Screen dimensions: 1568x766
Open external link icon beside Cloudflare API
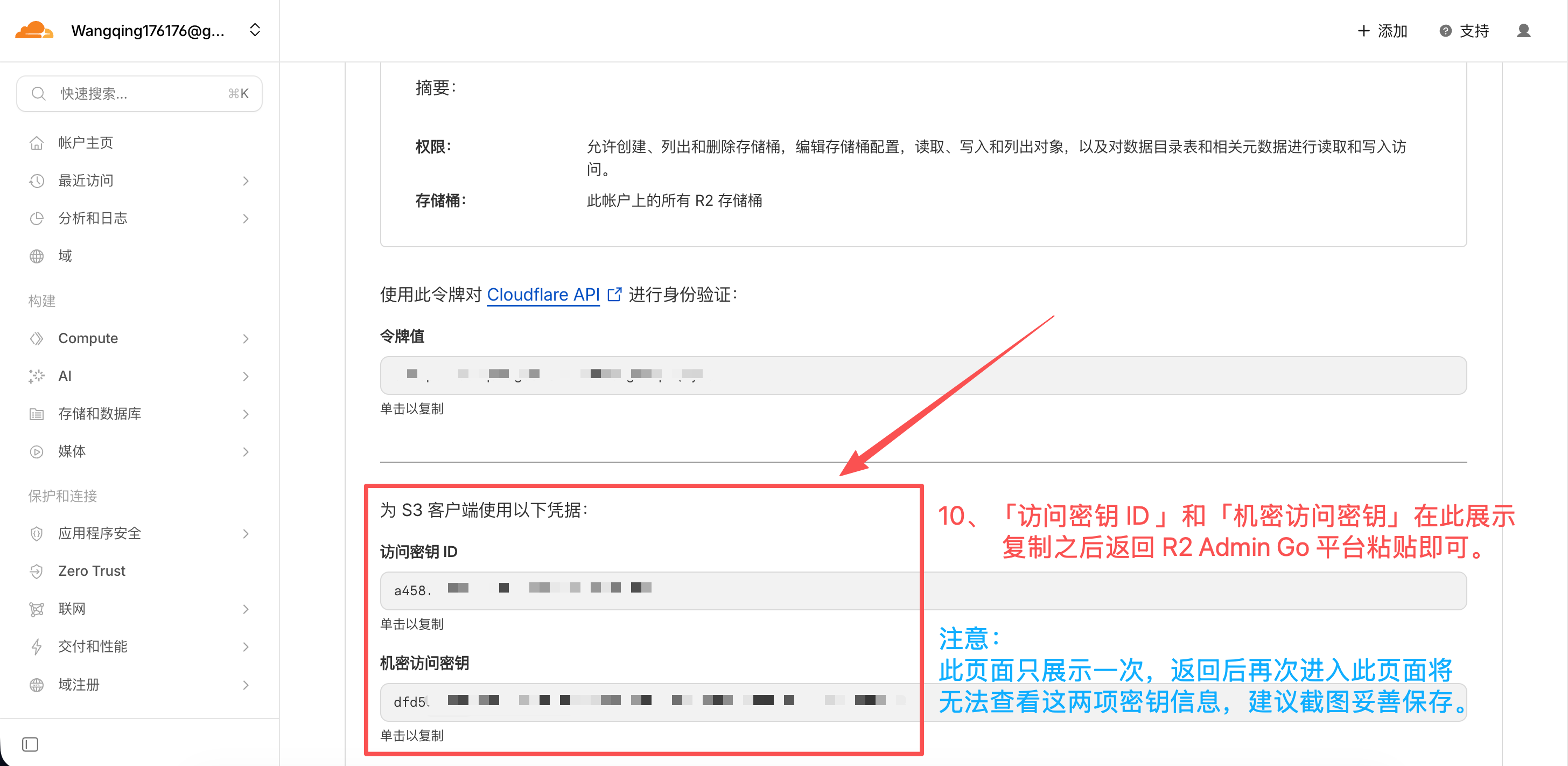(x=615, y=295)
